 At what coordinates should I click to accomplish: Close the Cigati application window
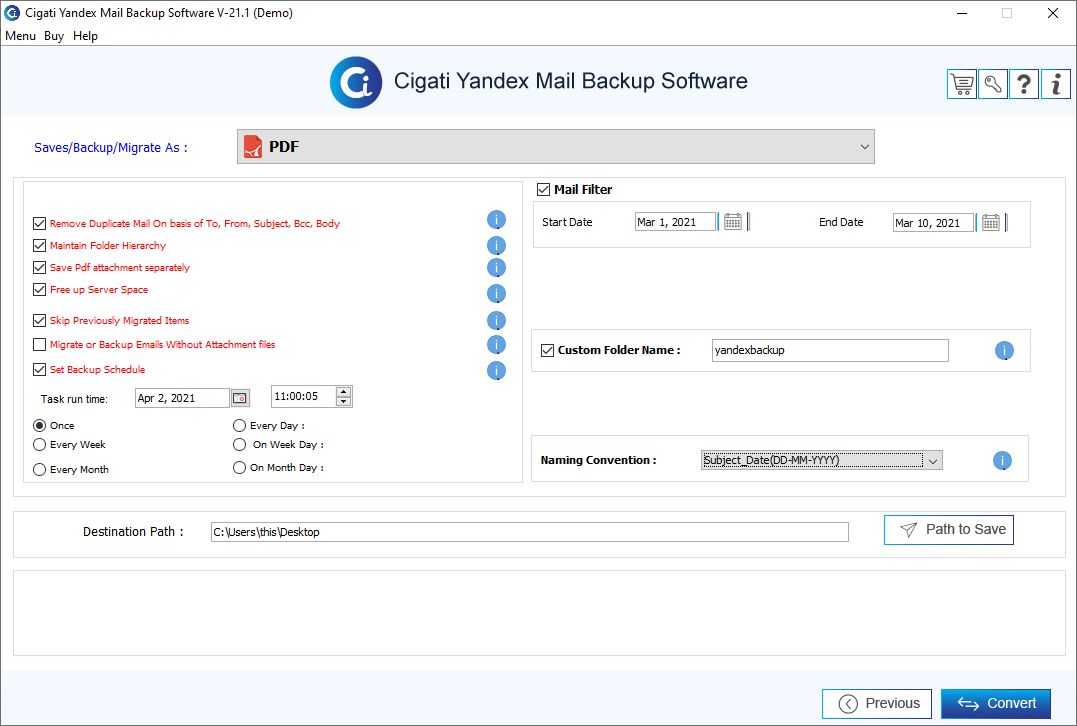[1052, 13]
